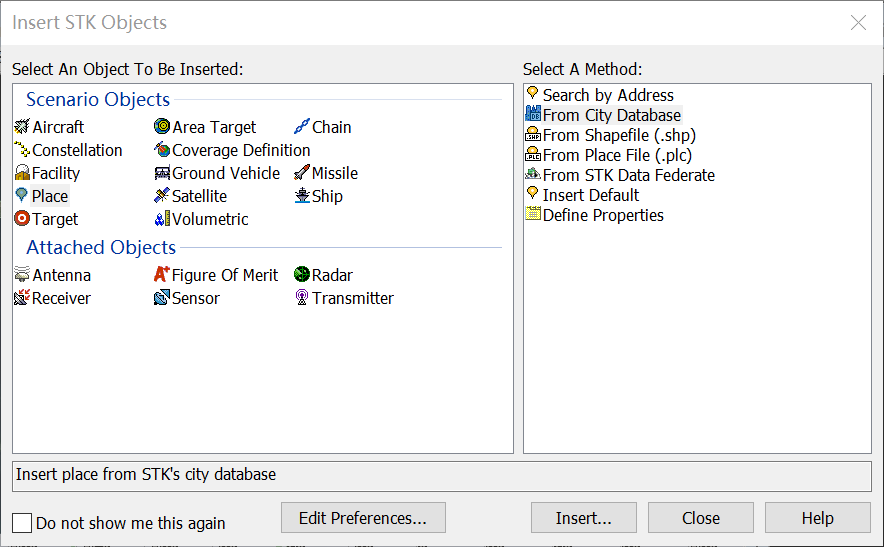The image size is (884, 547).
Task: Select the Facility object icon
Action: tap(22, 173)
